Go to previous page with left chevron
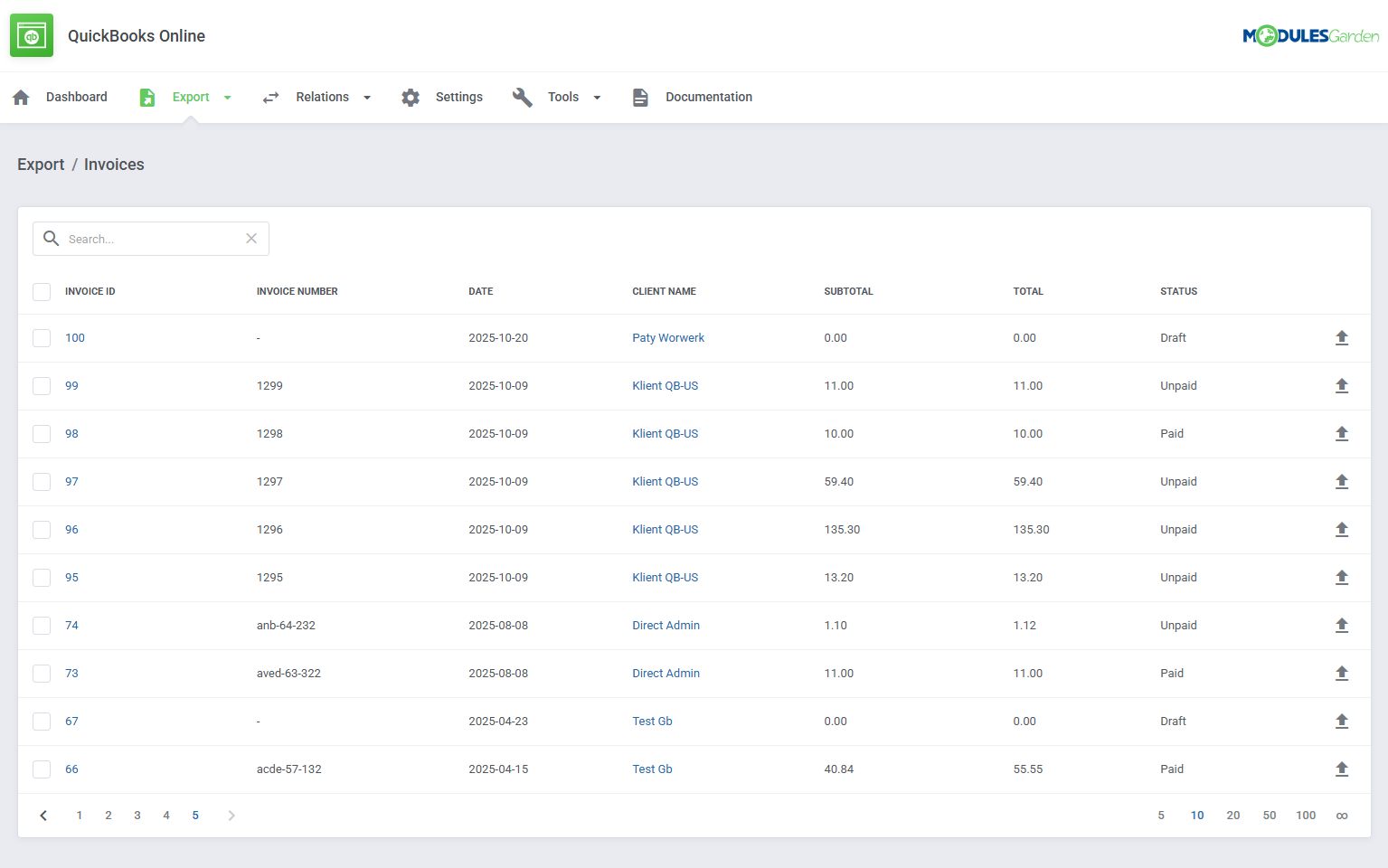This screenshot has width=1388, height=868. [x=43, y=816]
